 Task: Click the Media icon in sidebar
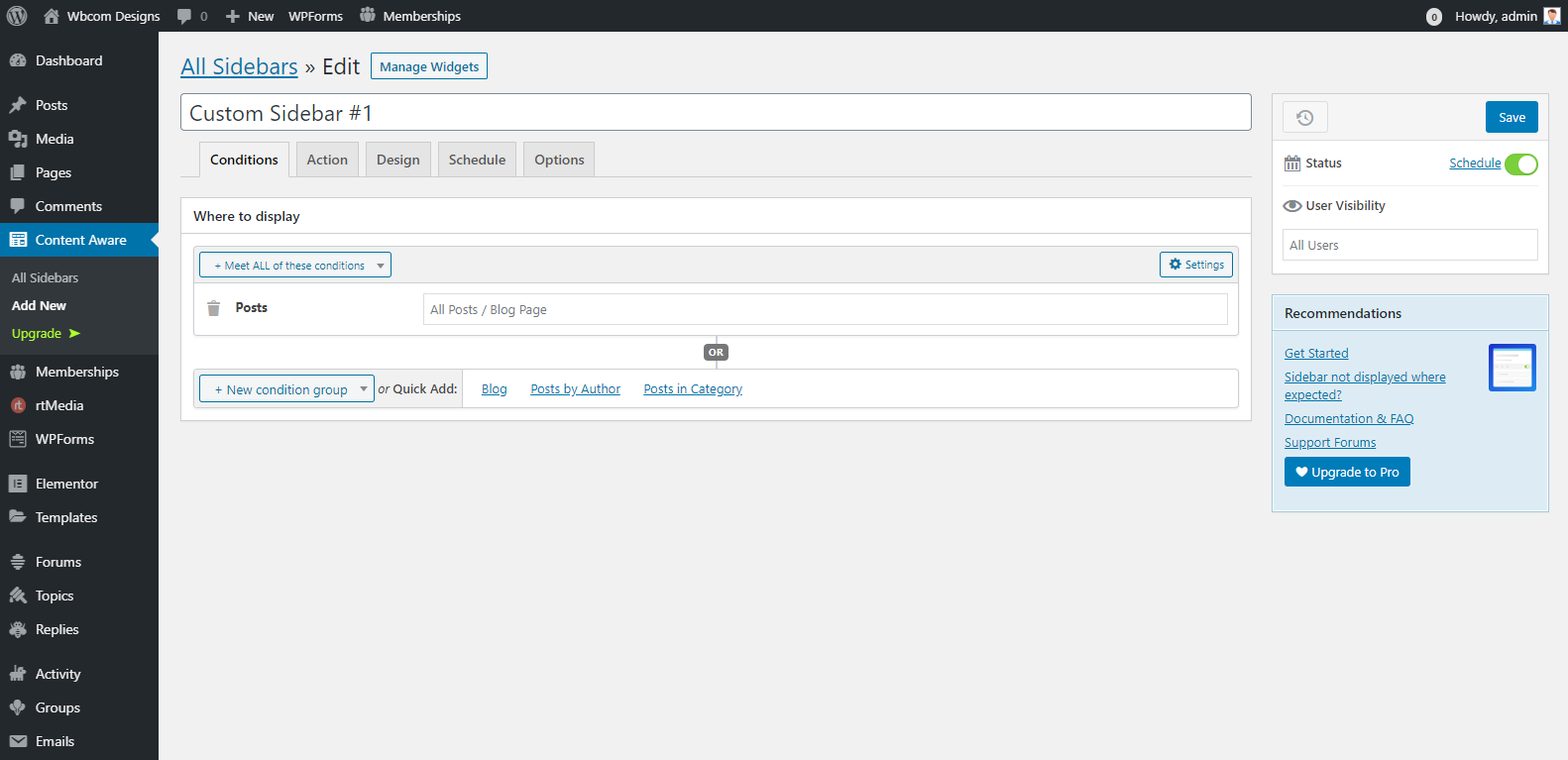18,139
